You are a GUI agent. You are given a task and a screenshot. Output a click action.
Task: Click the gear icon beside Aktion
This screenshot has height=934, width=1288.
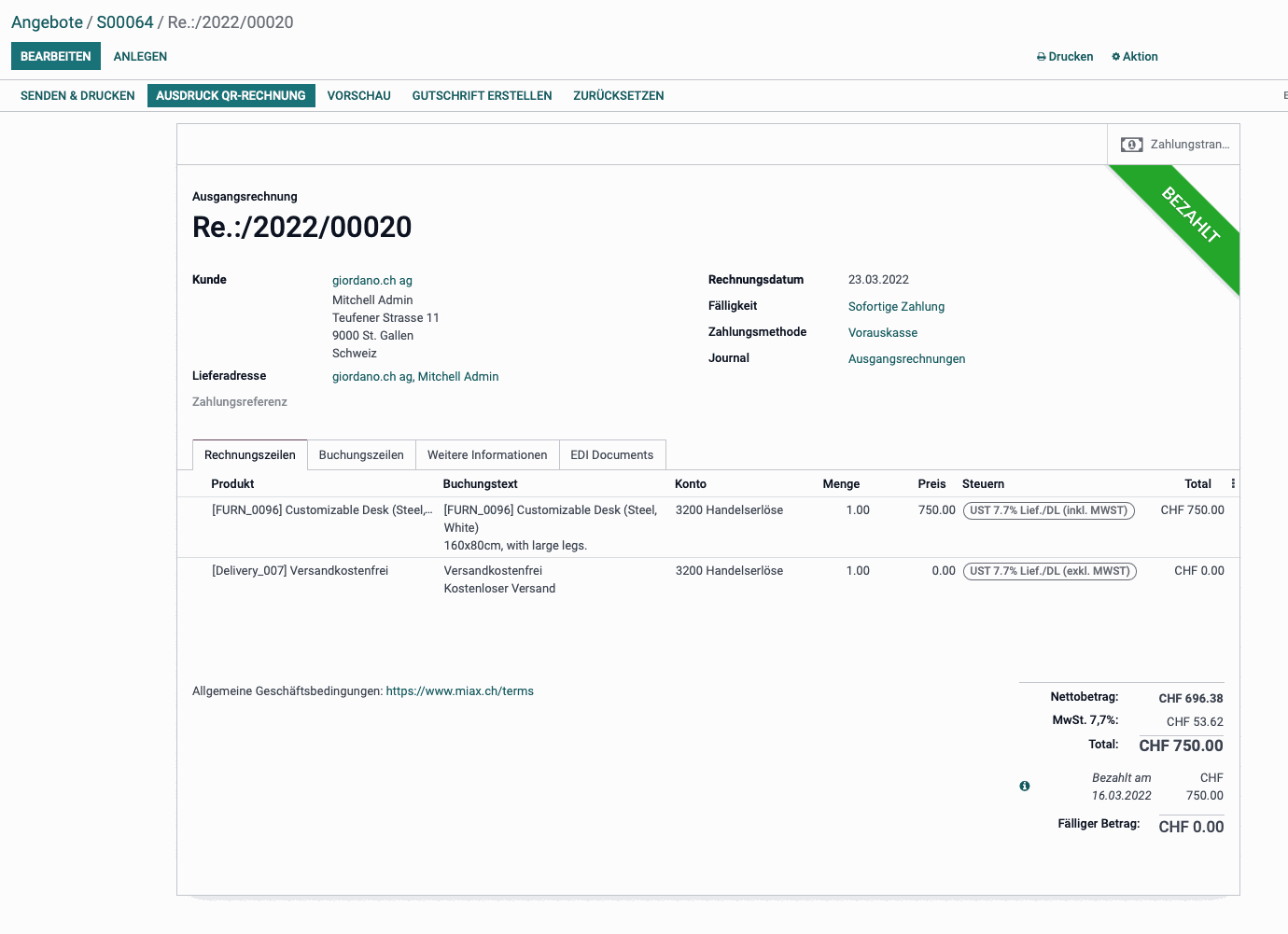click(1115, 57)
